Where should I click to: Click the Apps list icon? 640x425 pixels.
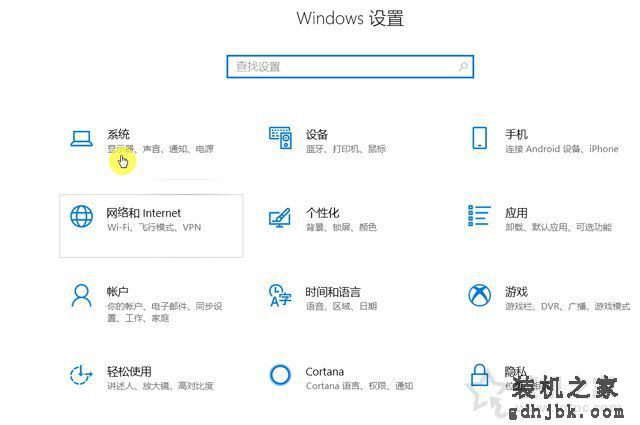[479, 216]
